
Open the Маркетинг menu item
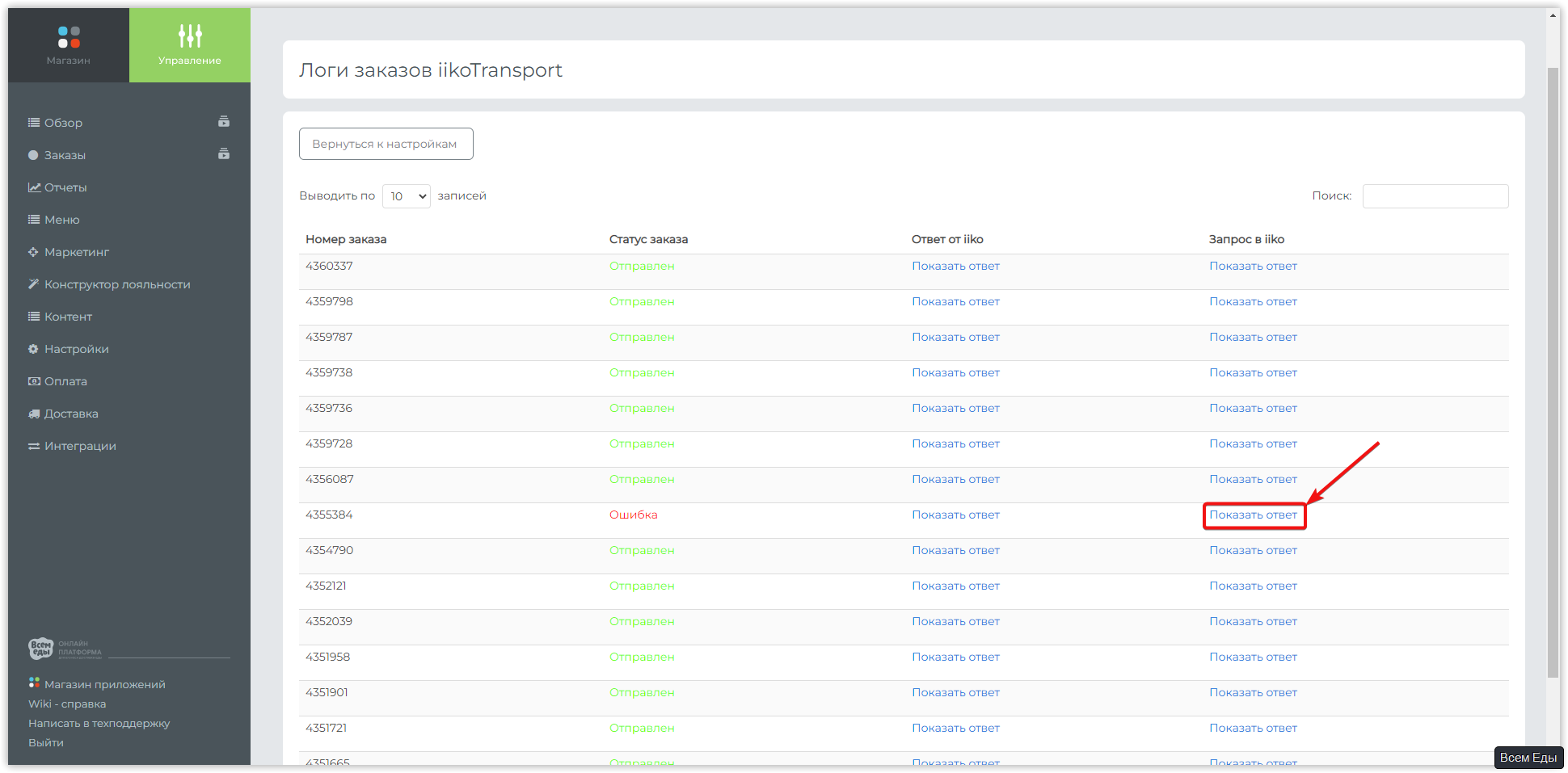click(x=77, y=252)
